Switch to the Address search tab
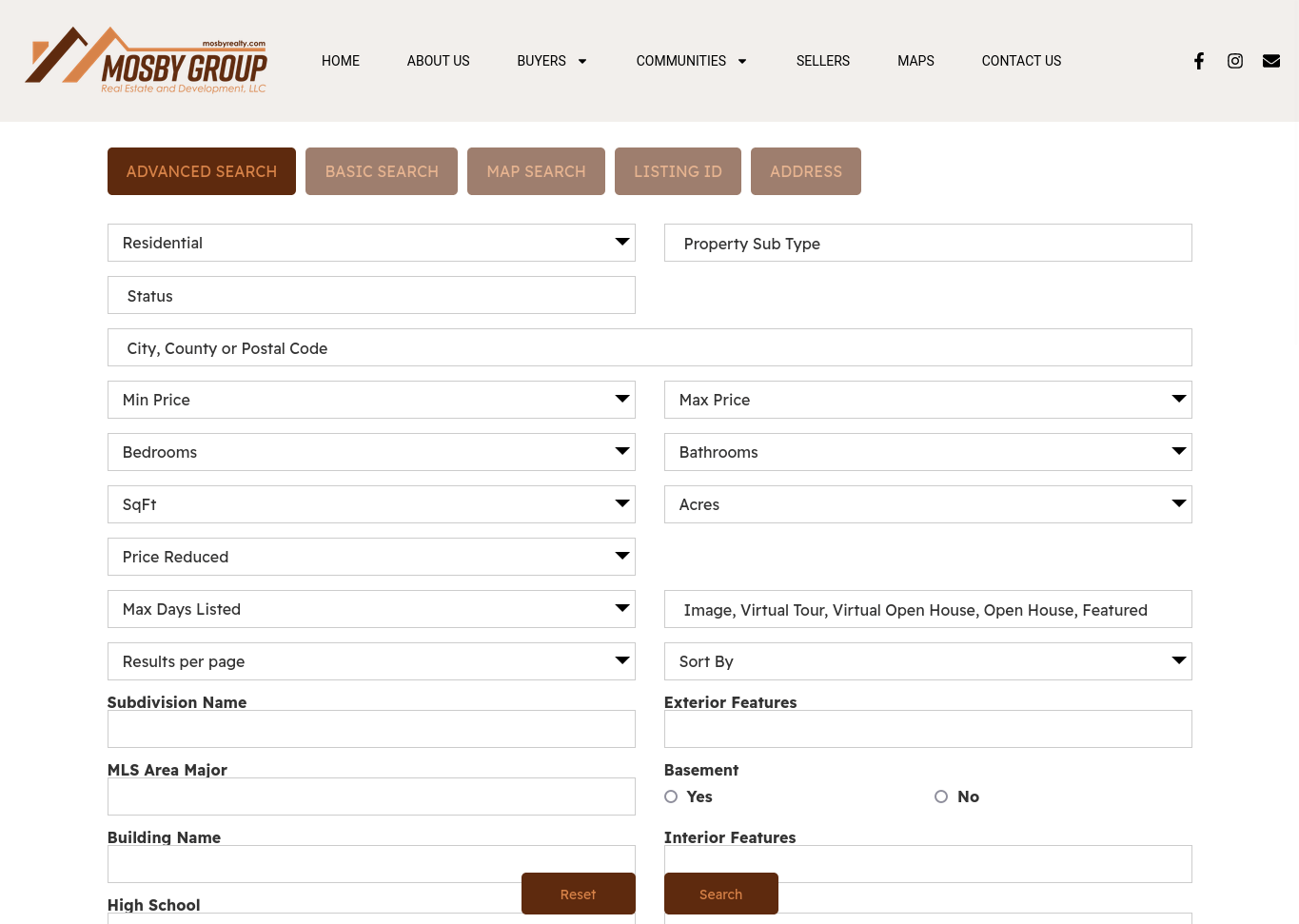 [x=806, y=171]
